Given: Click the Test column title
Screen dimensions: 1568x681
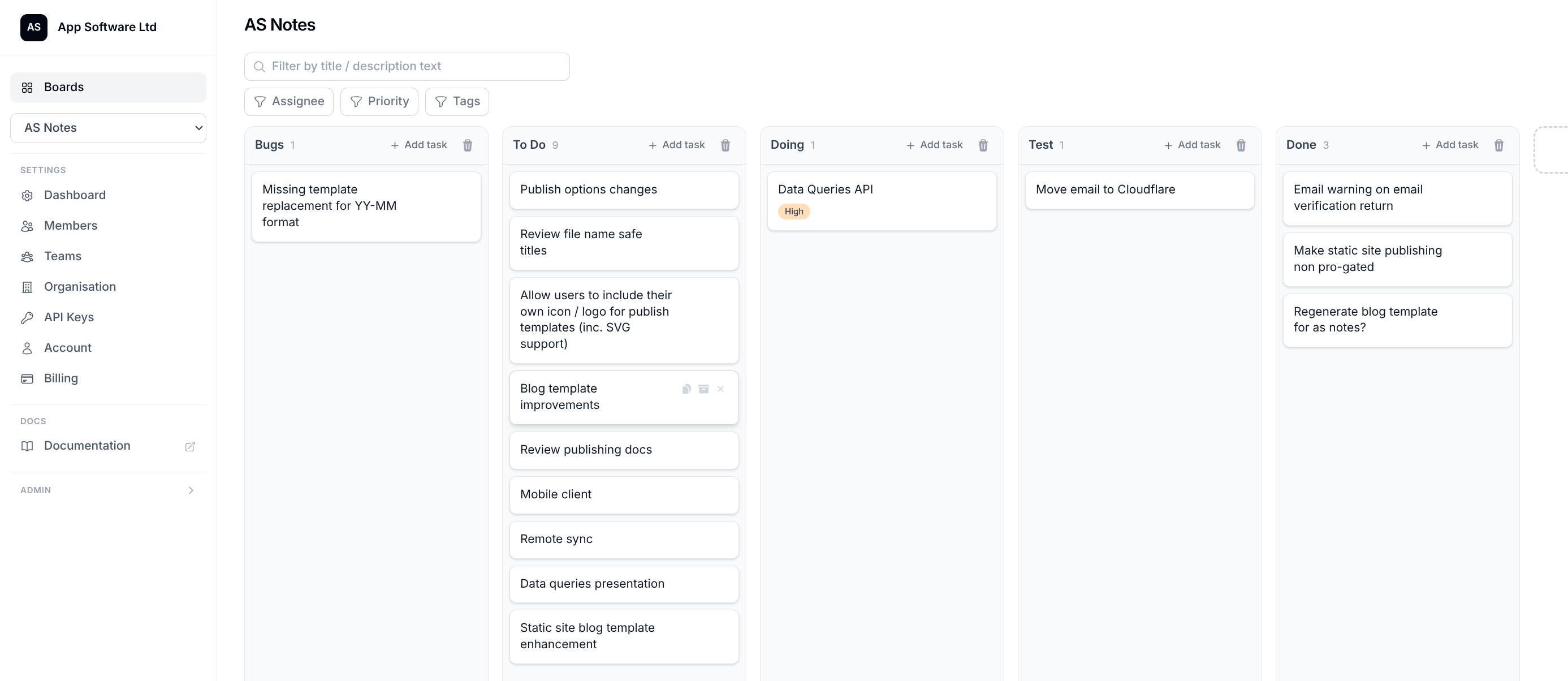Looking at the screenshot, I should pyautogui.click(x=1040, y=145).
